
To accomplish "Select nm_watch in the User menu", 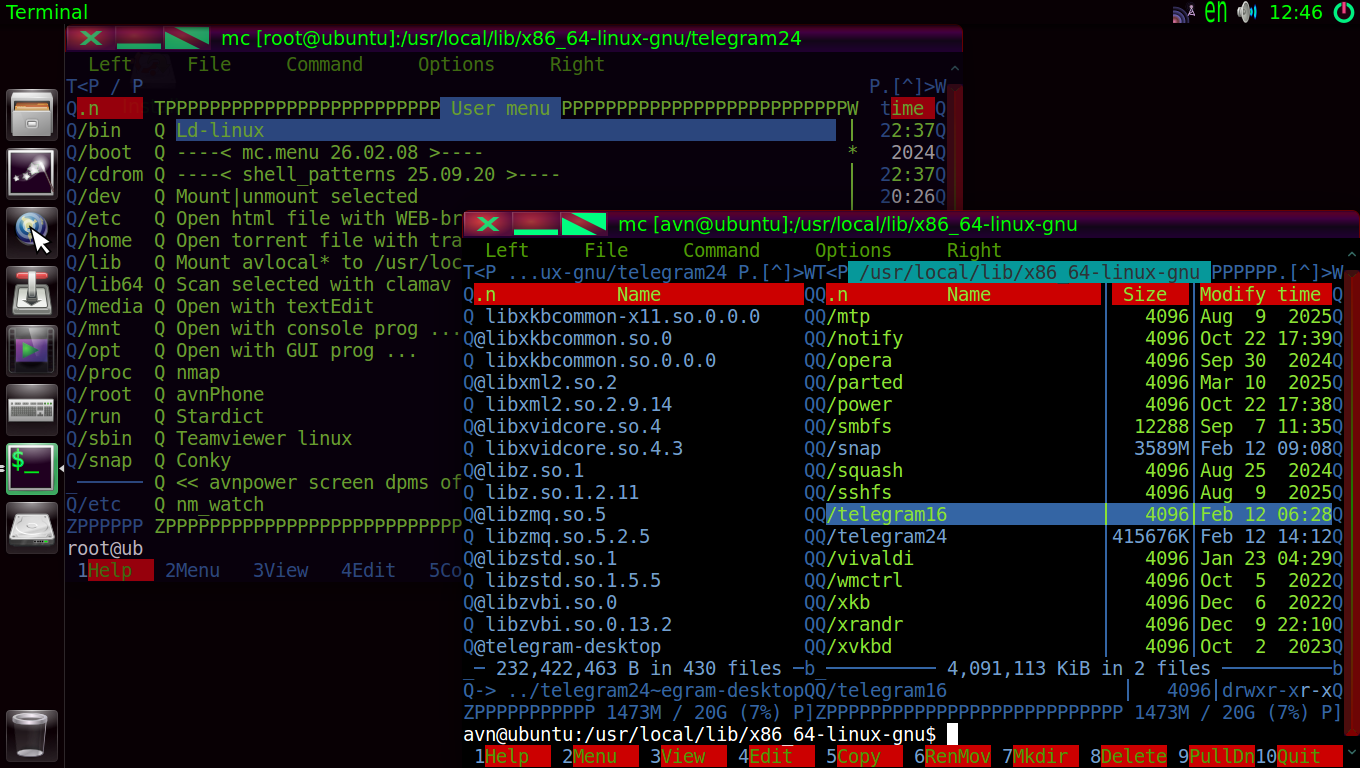I will click(x=220, y=504).
